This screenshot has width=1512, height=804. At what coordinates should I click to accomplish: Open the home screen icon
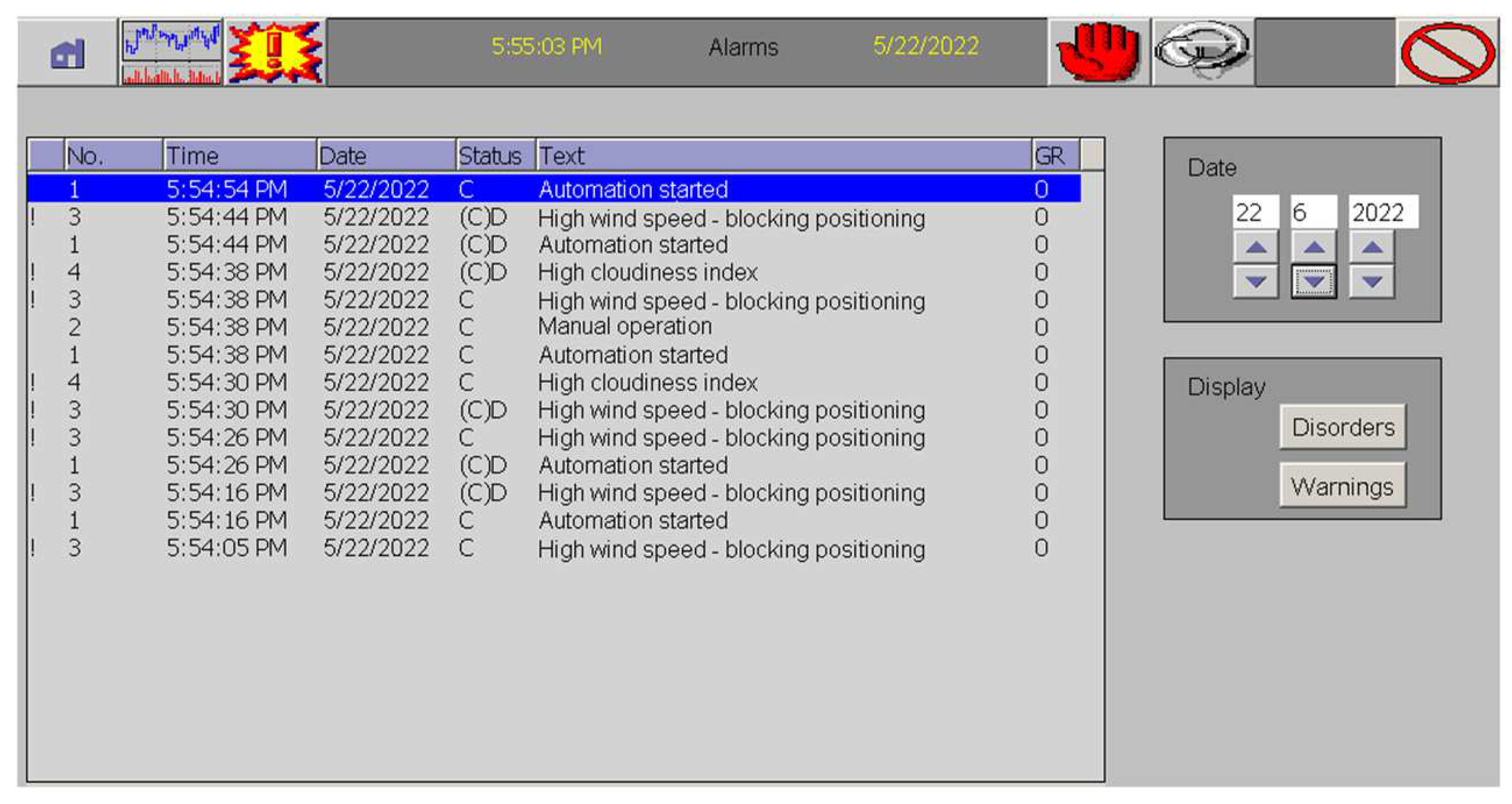click(67, 53)
